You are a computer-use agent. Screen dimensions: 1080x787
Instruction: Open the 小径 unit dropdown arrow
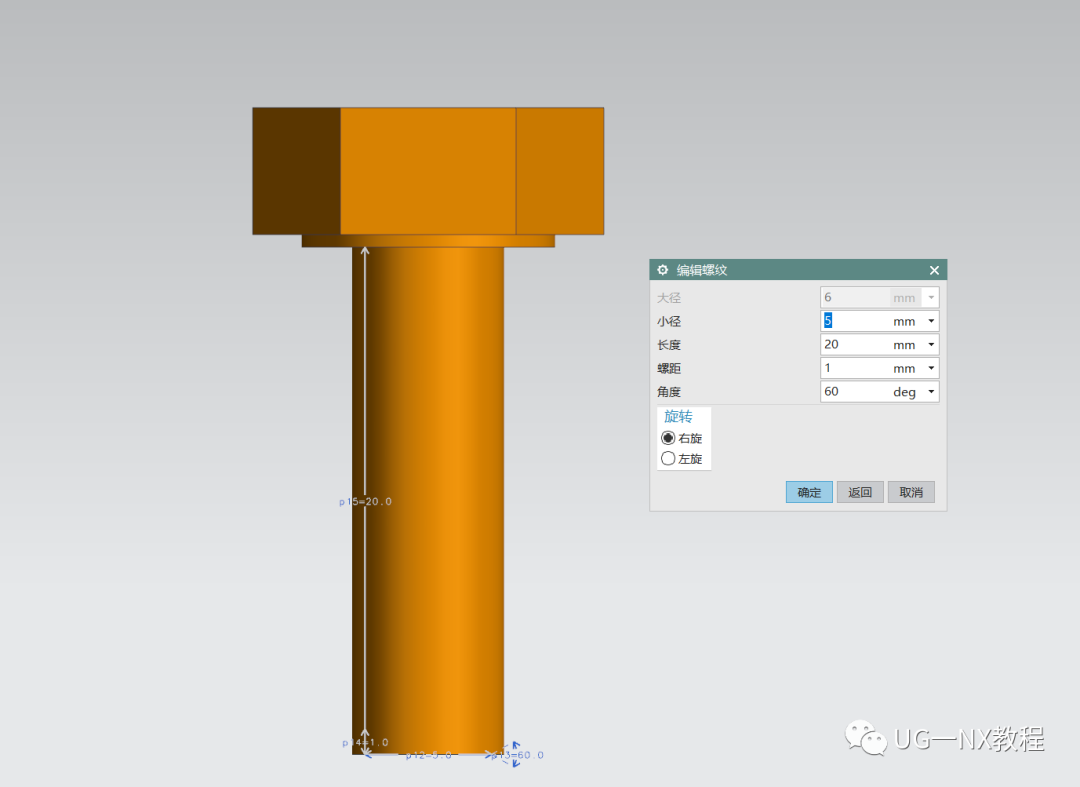tap(931, 321)
